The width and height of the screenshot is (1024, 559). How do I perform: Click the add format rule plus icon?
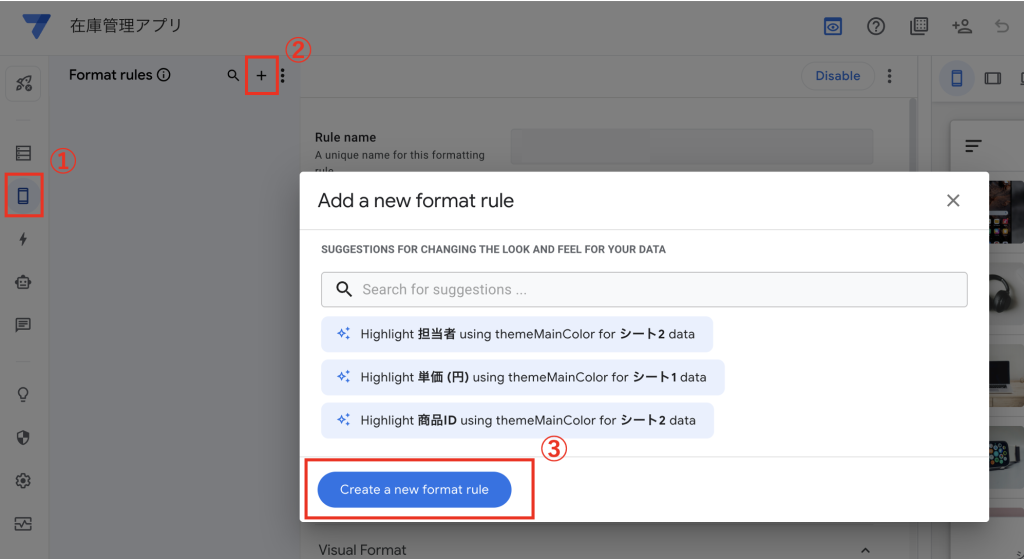coord(261,76)
